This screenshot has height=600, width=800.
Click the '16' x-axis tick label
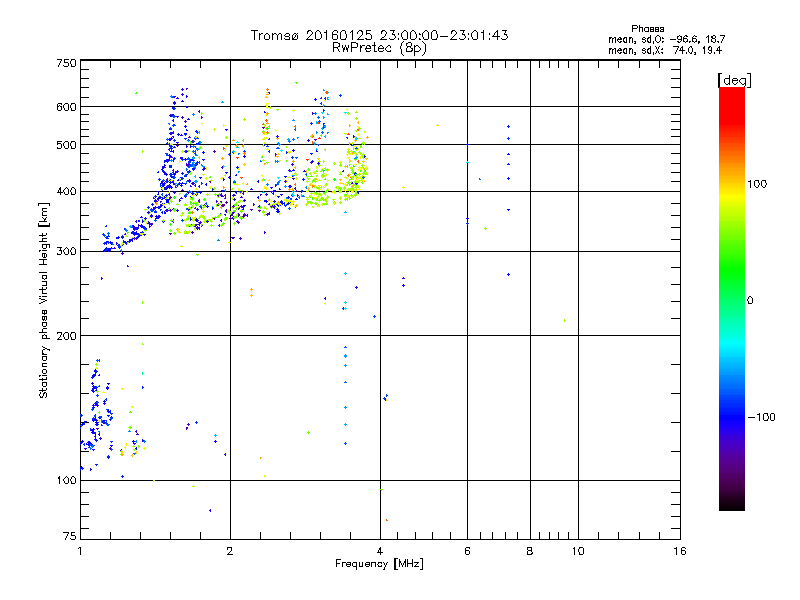point(680,551)
